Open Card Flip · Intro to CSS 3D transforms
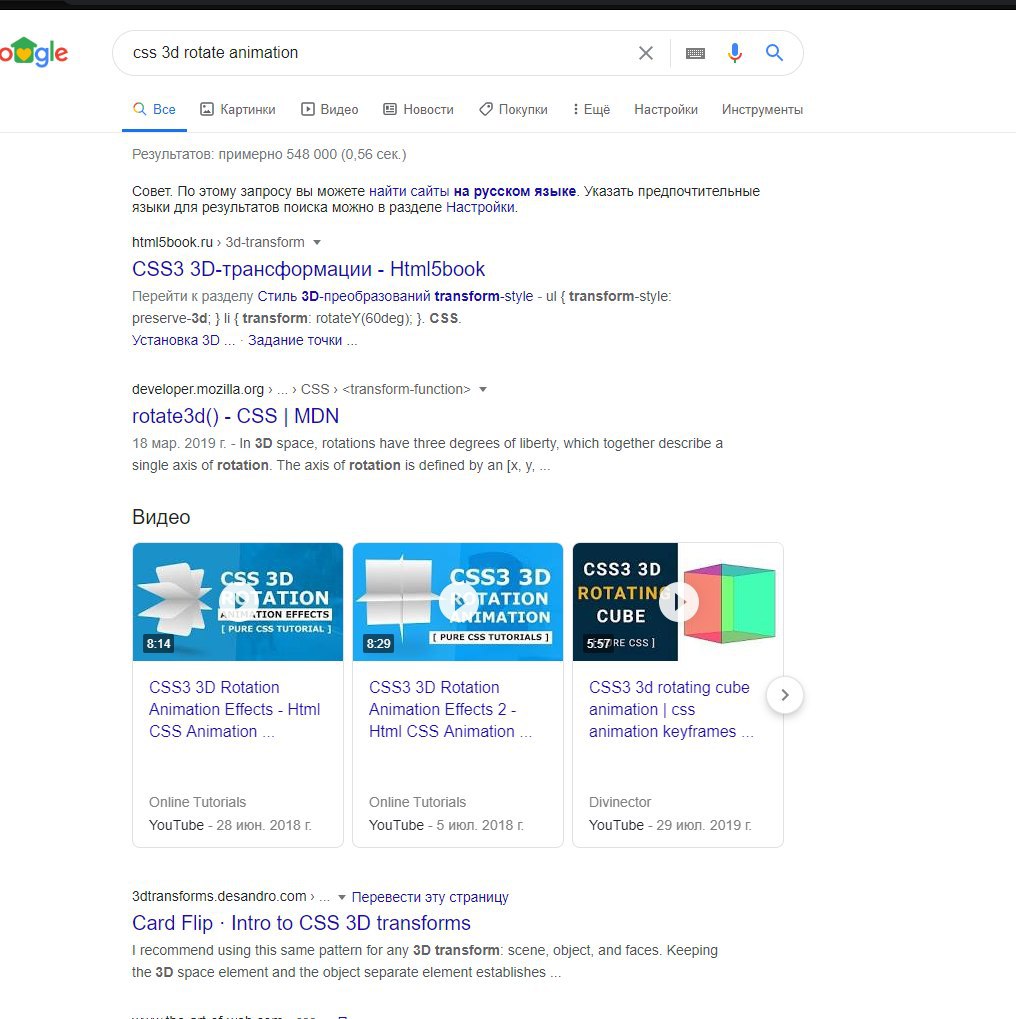 (x=301, y=923)
